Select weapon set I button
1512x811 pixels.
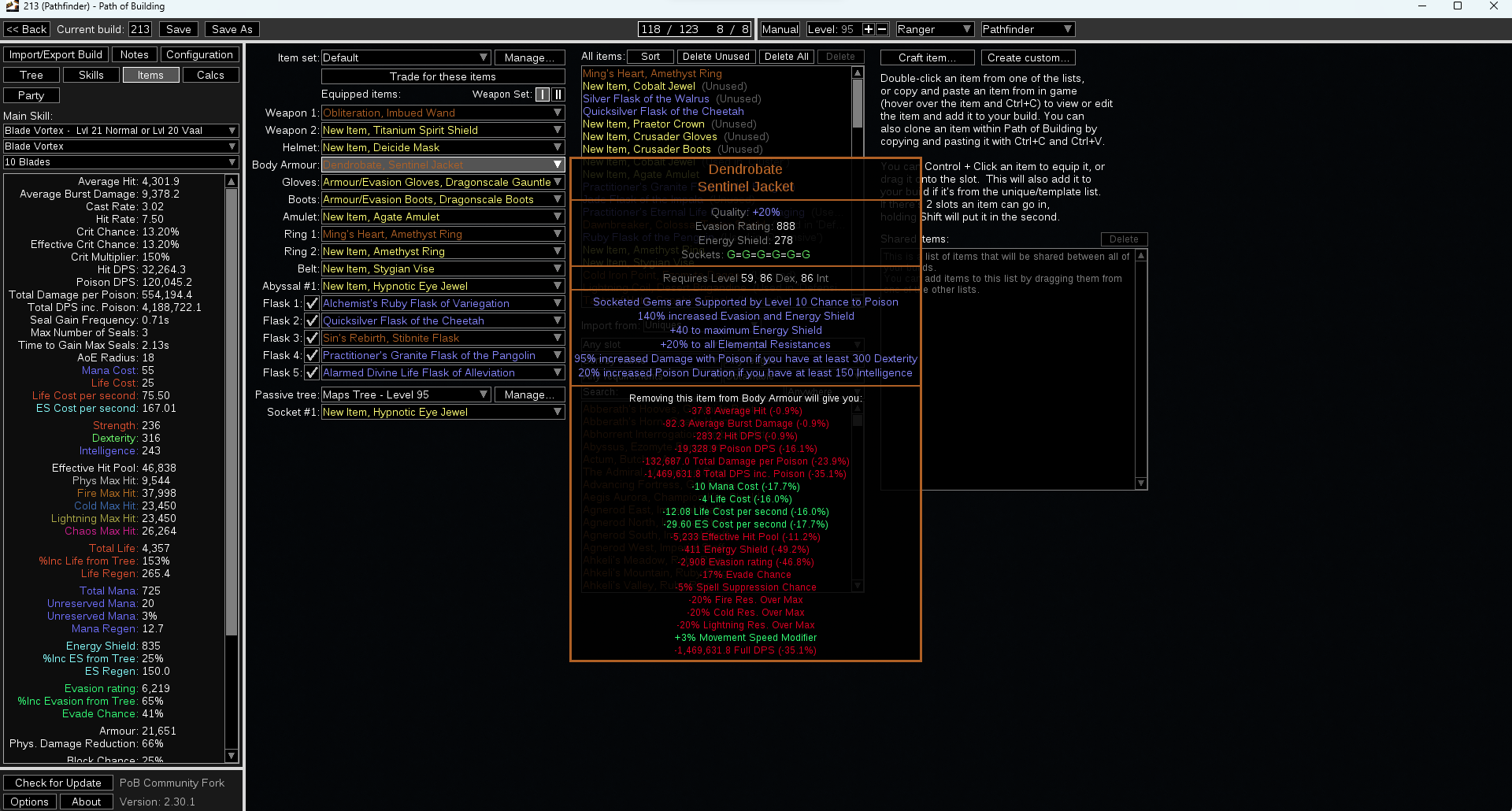point(543,94)
